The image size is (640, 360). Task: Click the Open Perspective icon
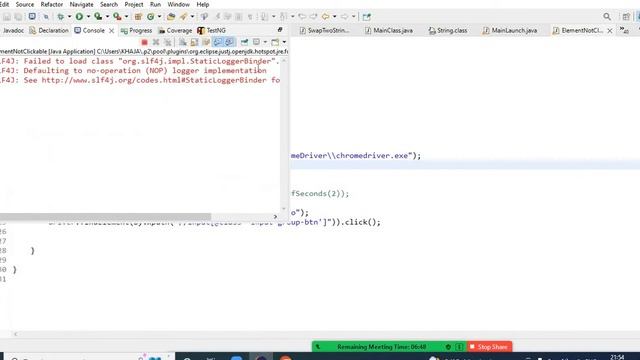coord(626,17)
